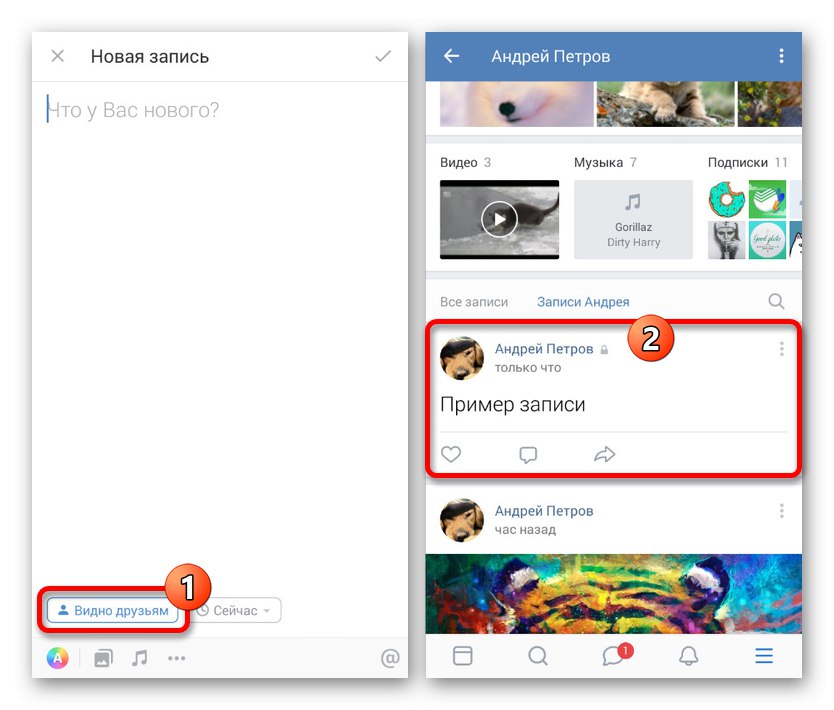834x710 pixels.
Task: Open more attachments three-dots icon
Action: click(177, 658)
